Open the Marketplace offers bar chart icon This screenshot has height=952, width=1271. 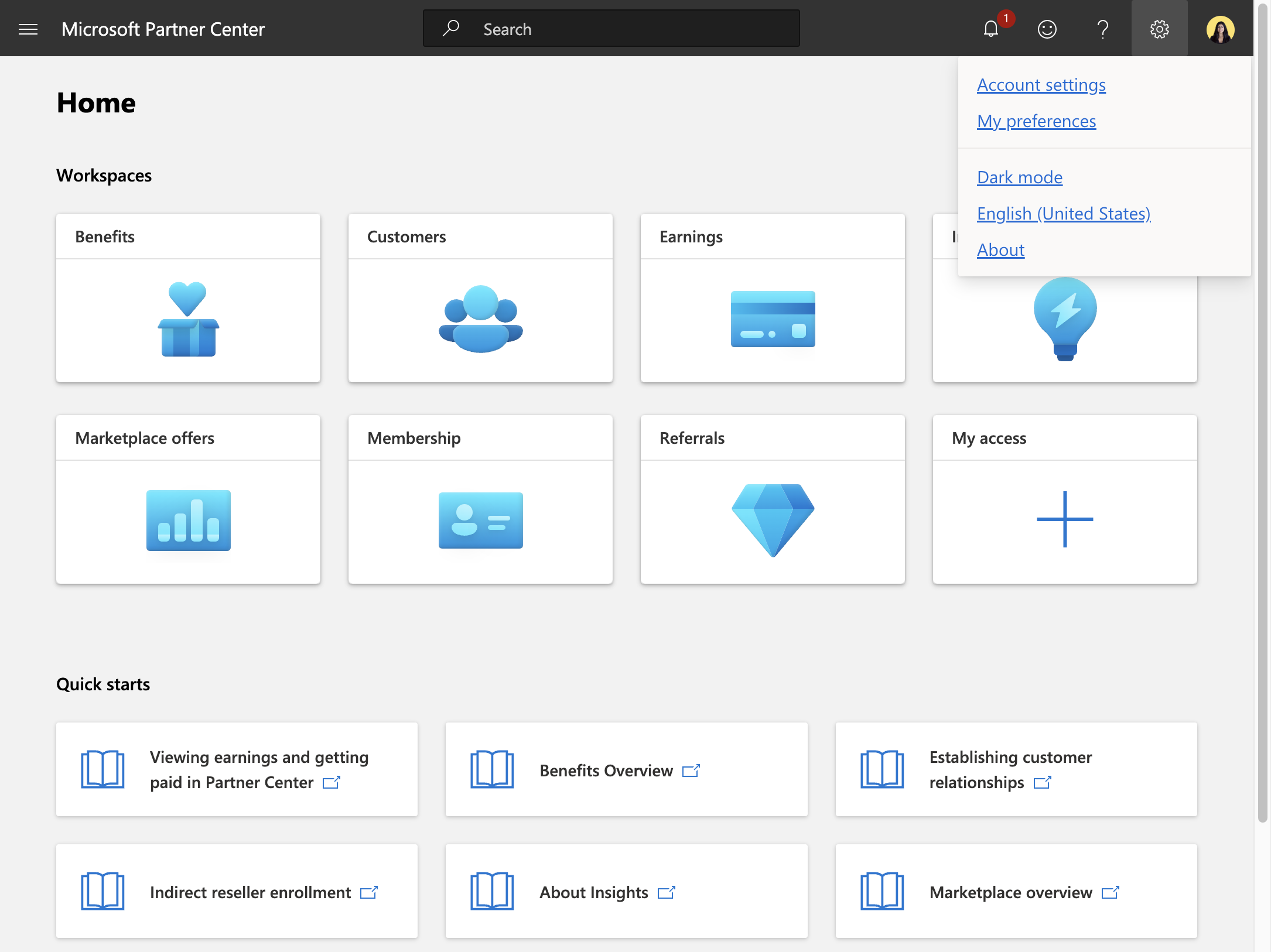[x=189, y=520]
